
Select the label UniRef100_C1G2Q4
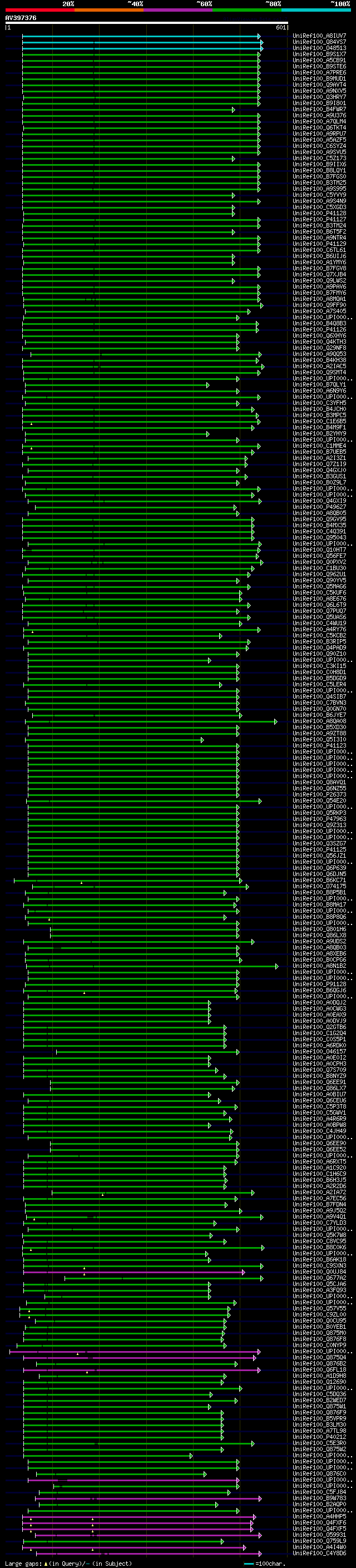pos(319,1033)
